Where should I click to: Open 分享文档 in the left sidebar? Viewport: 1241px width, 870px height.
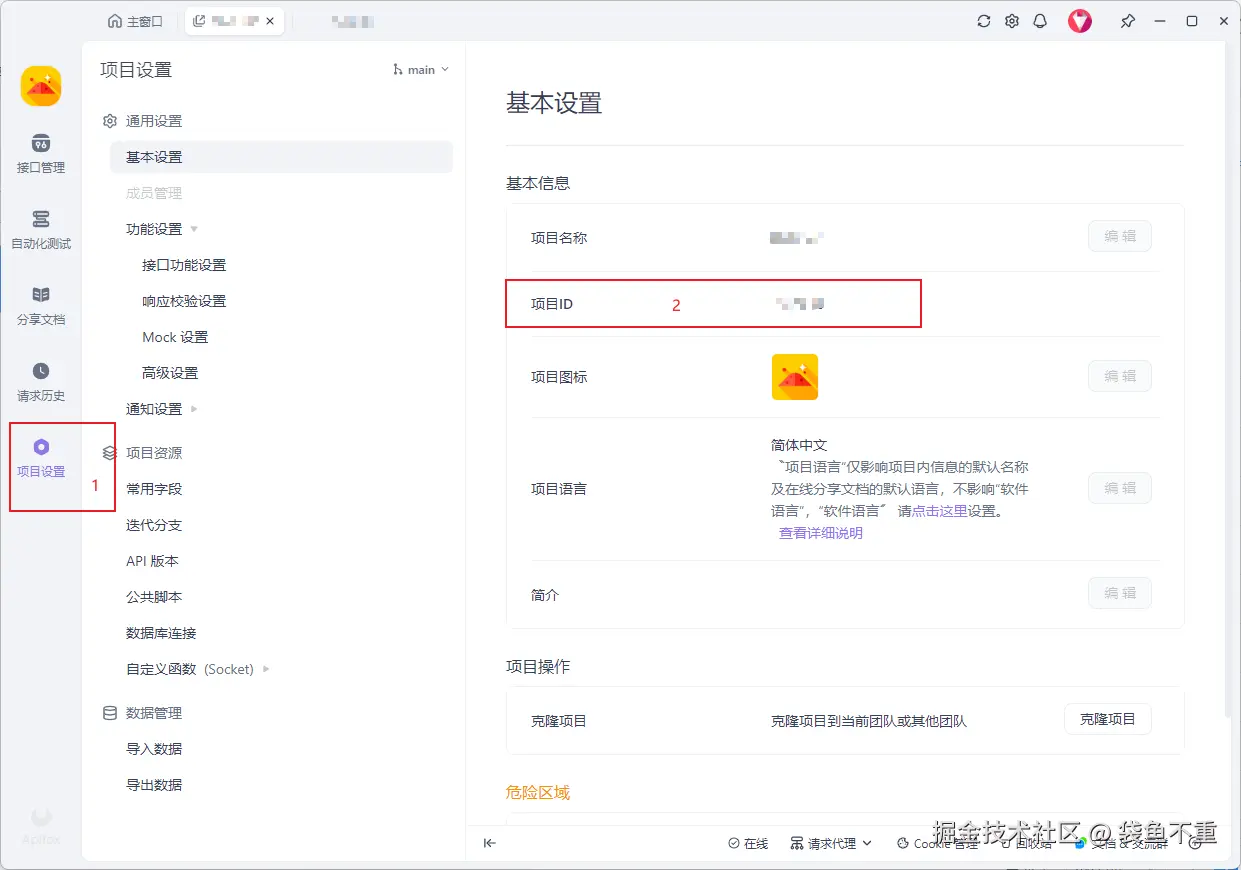pyautogui.click(x=41, y=306)
